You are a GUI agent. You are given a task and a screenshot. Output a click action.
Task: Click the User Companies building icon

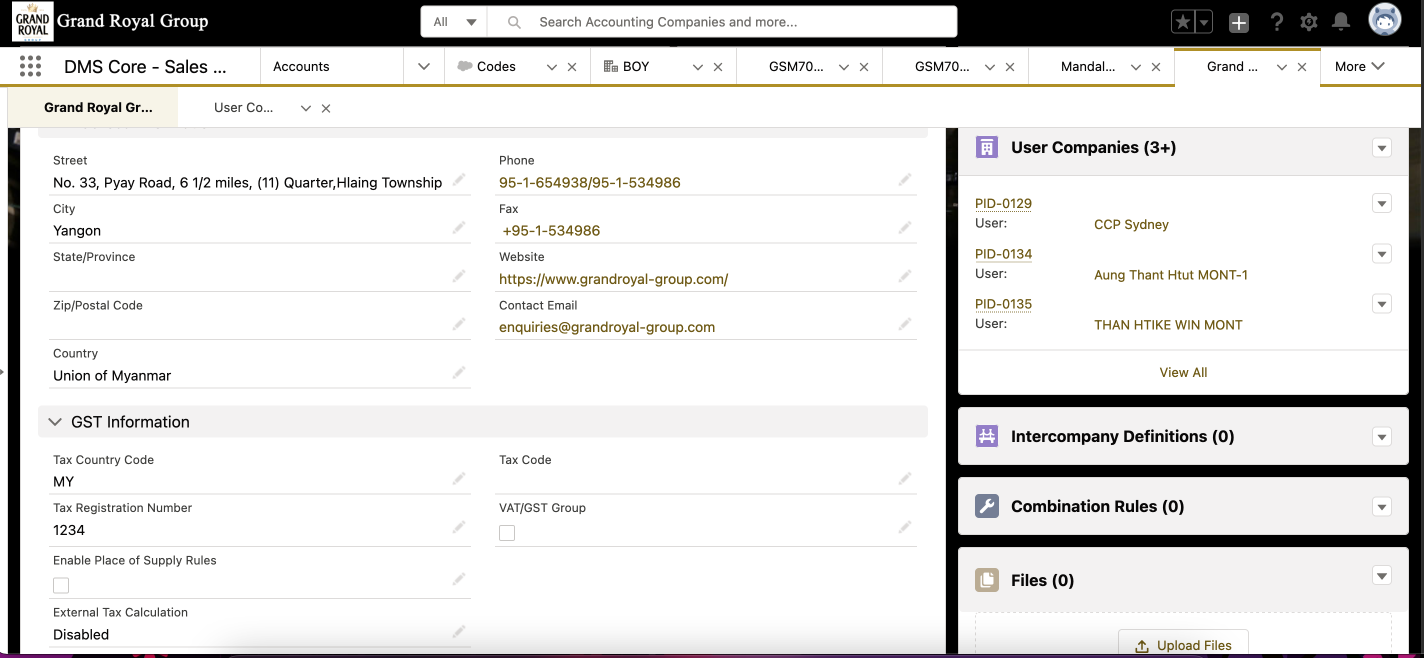(987, 147)
